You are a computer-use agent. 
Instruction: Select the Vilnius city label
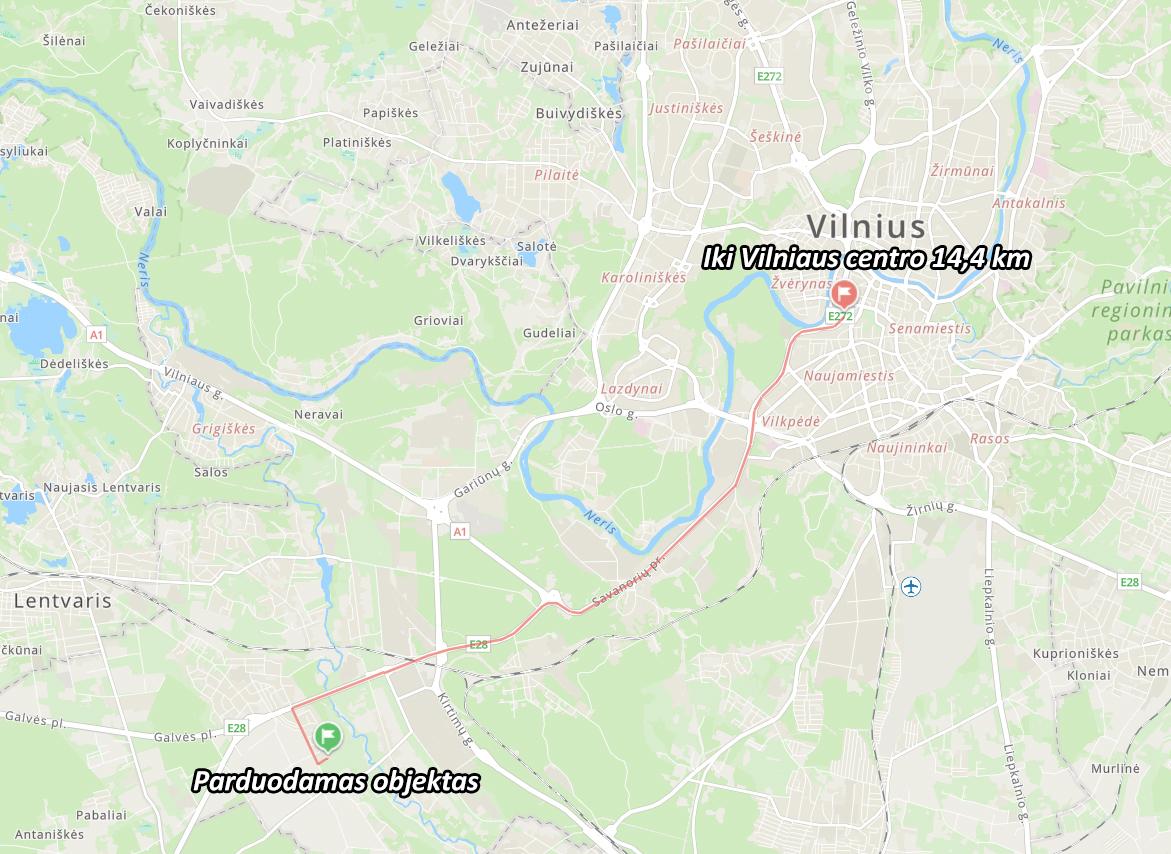[866, 226]
